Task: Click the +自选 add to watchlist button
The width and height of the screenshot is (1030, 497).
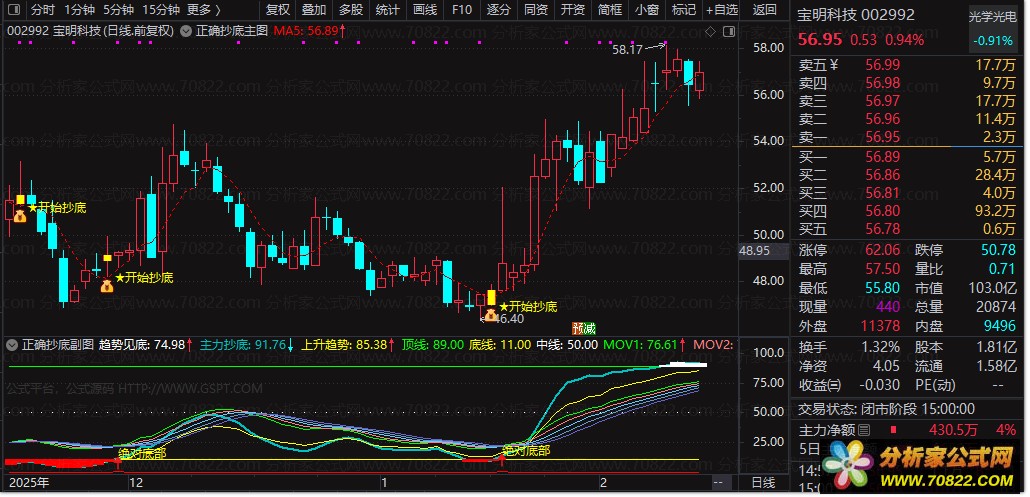Action: point(720,10)
